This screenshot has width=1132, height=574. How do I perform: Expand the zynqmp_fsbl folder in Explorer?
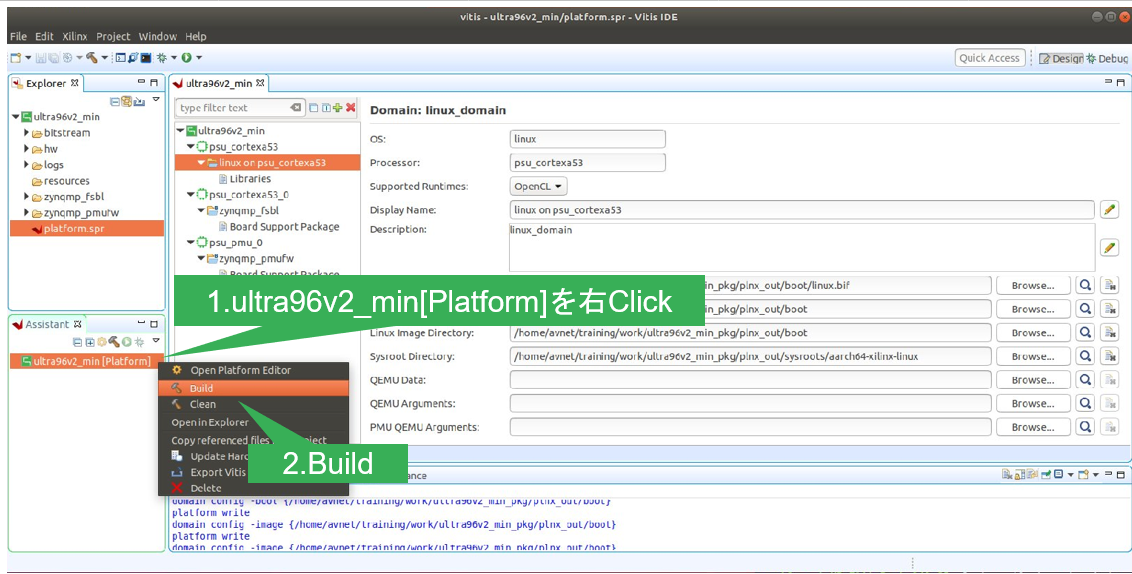pos(27,196)
